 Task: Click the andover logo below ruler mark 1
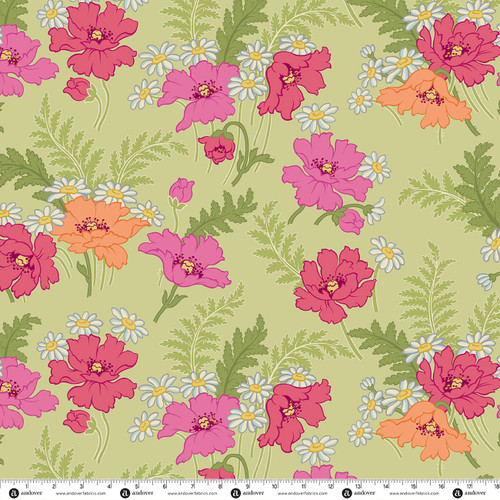(25, 493)
